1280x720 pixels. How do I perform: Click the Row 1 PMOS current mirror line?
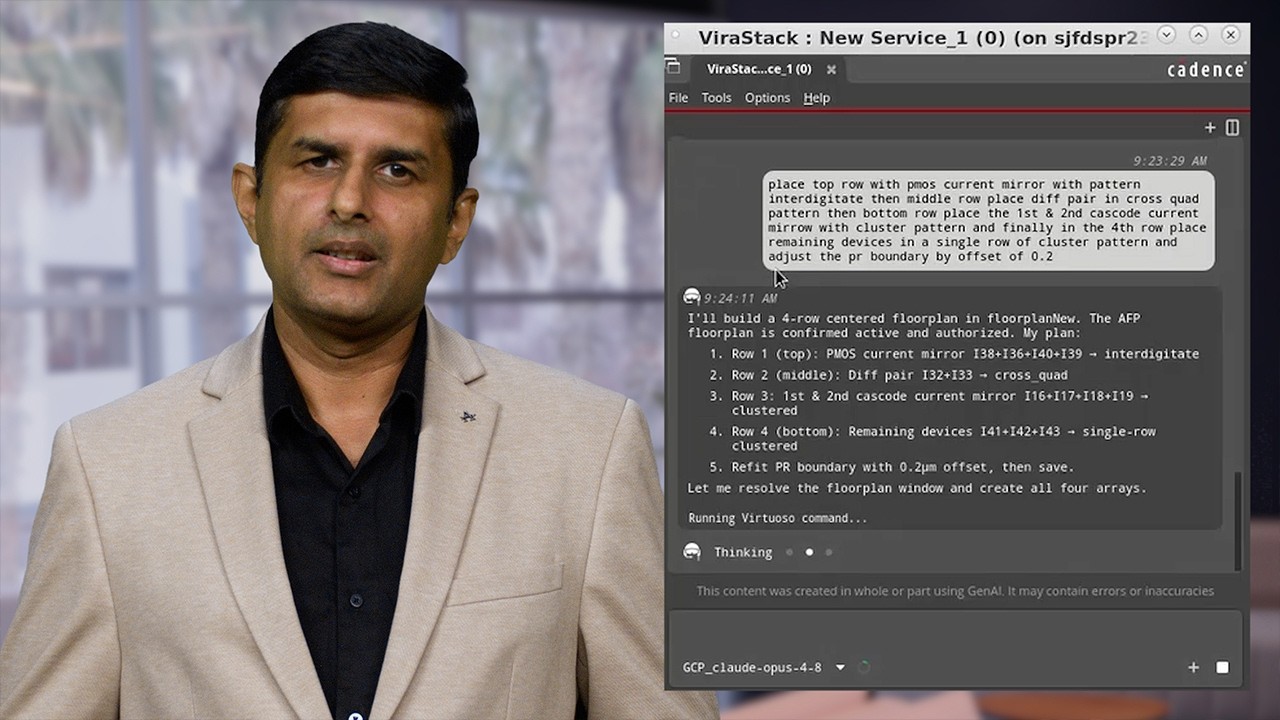tap(954, 354)
